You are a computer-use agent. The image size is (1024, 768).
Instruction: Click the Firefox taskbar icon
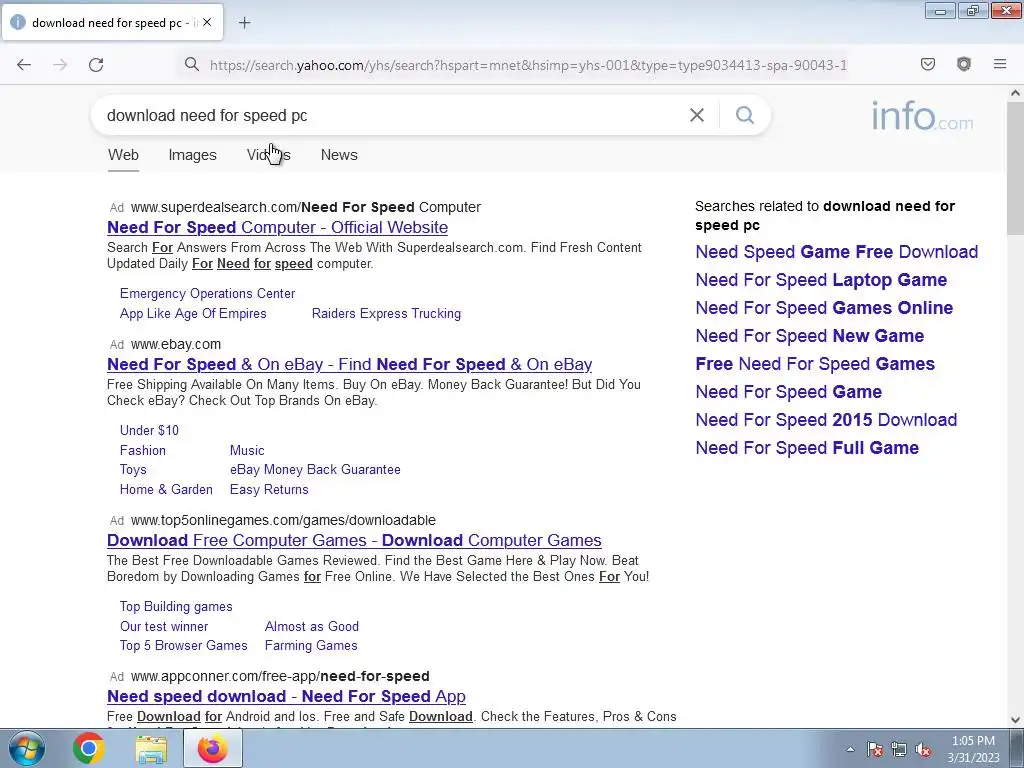(212, 748)
